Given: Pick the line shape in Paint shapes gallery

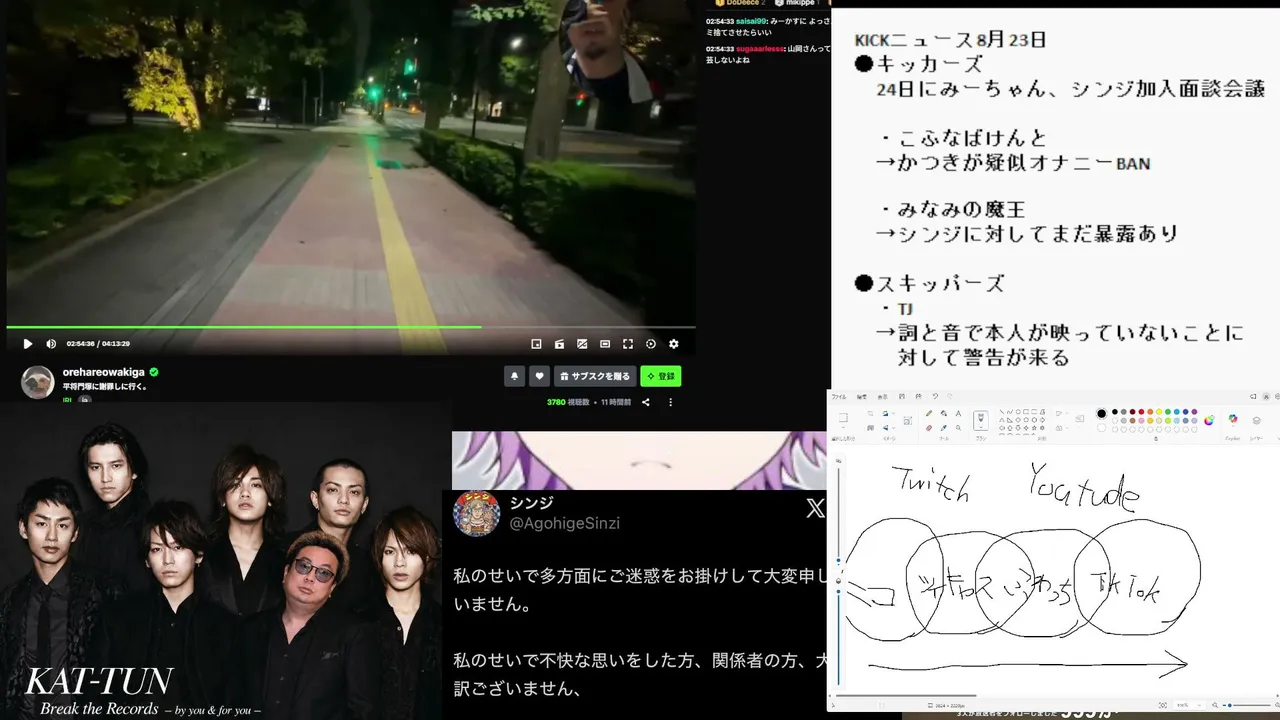Looking at the screenshot, I should [x=1002, y=412].
